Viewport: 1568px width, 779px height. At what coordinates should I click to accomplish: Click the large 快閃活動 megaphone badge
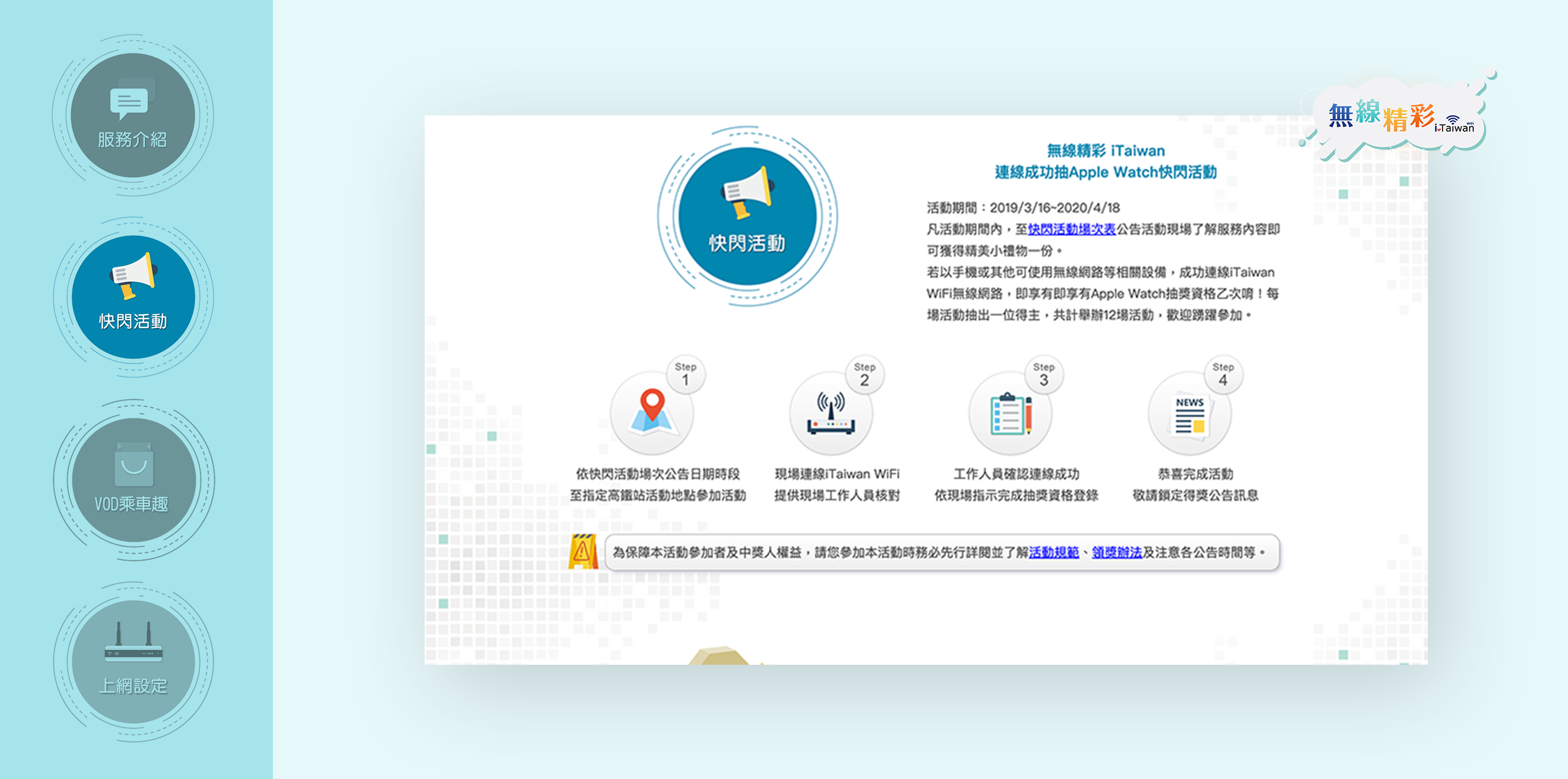coord(747,215)
